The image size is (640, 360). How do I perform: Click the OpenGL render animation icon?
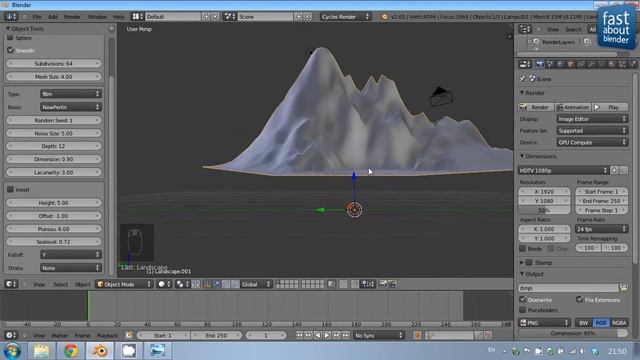(x=392, y=284)
